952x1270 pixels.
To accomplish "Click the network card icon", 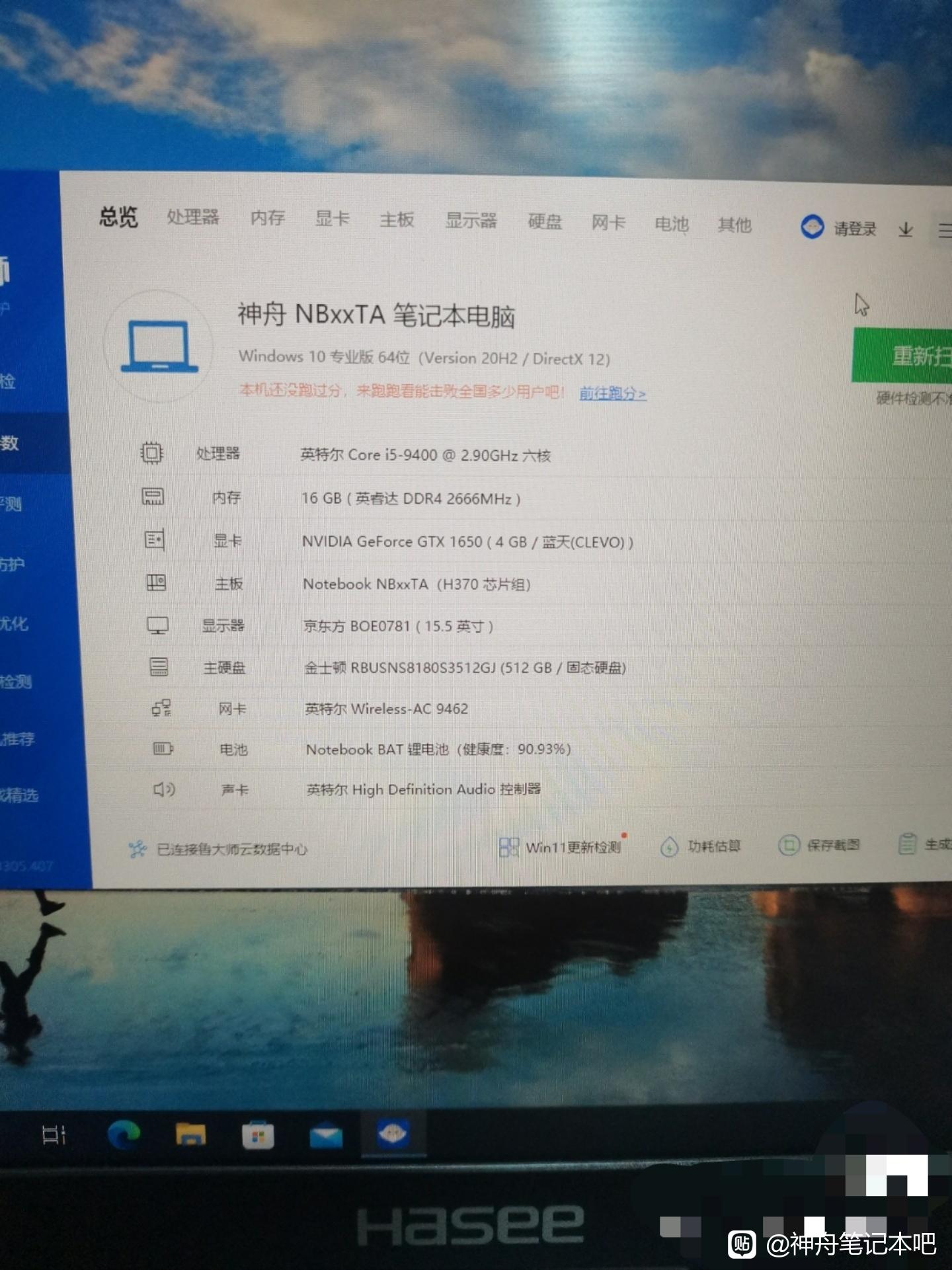I will click(161, 708).
